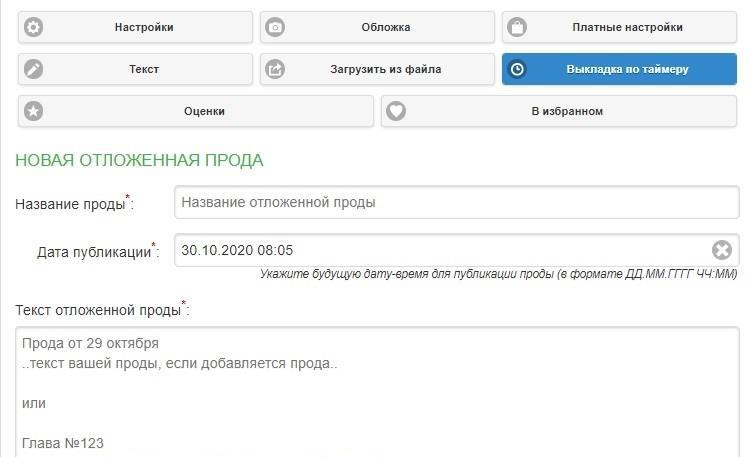Click the camera icon beside Обложка
The height and width of the screenshot is (457, 754).
coord(276,27)
